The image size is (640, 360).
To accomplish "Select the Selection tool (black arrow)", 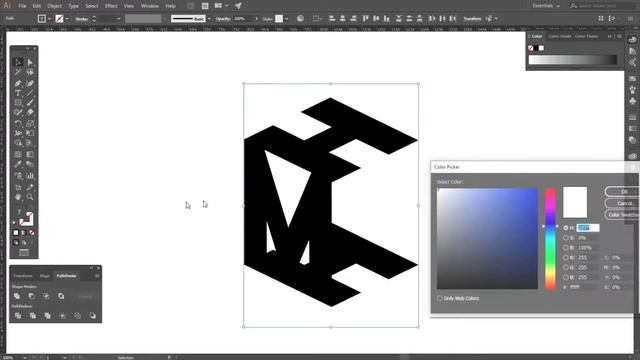I will click(18, 62).
